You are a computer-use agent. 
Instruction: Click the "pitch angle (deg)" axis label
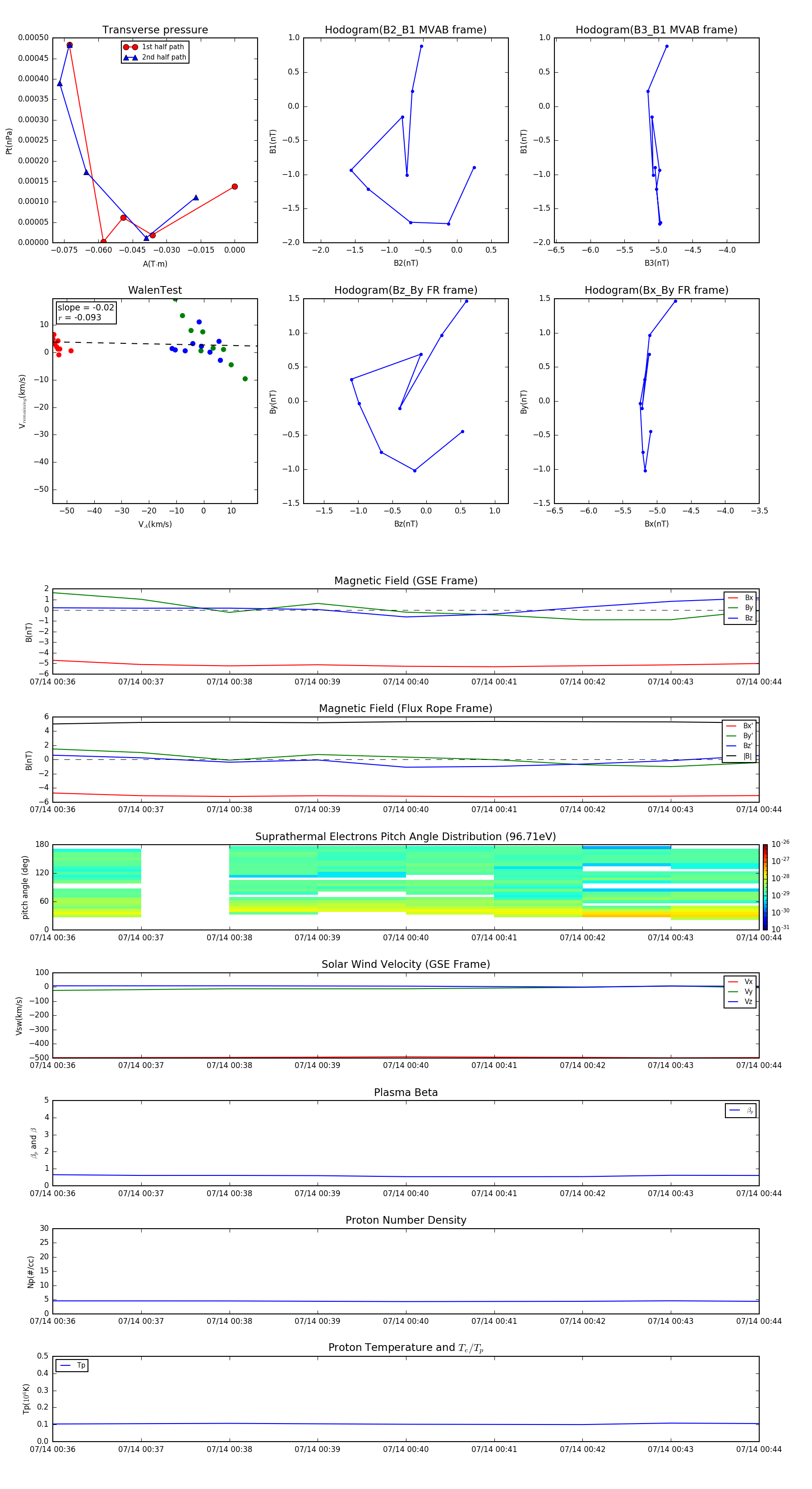click(x=25, y=887)
